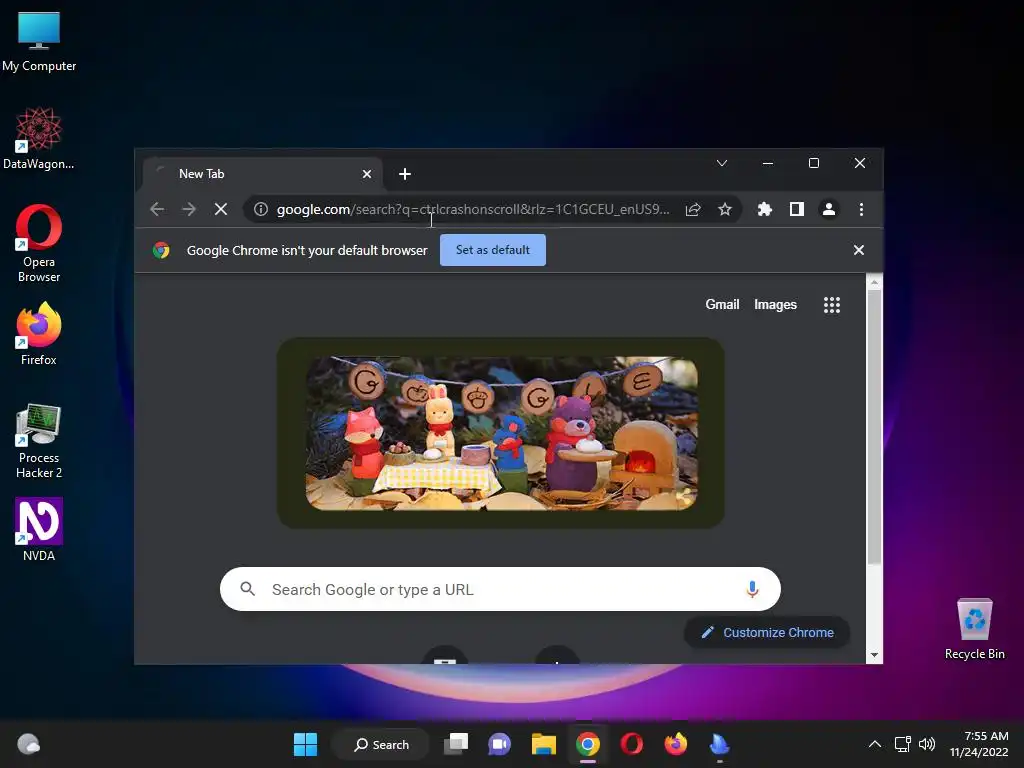Open volume tray icon
Viewport: 1024px width, 768px height.
coord(927,744)
